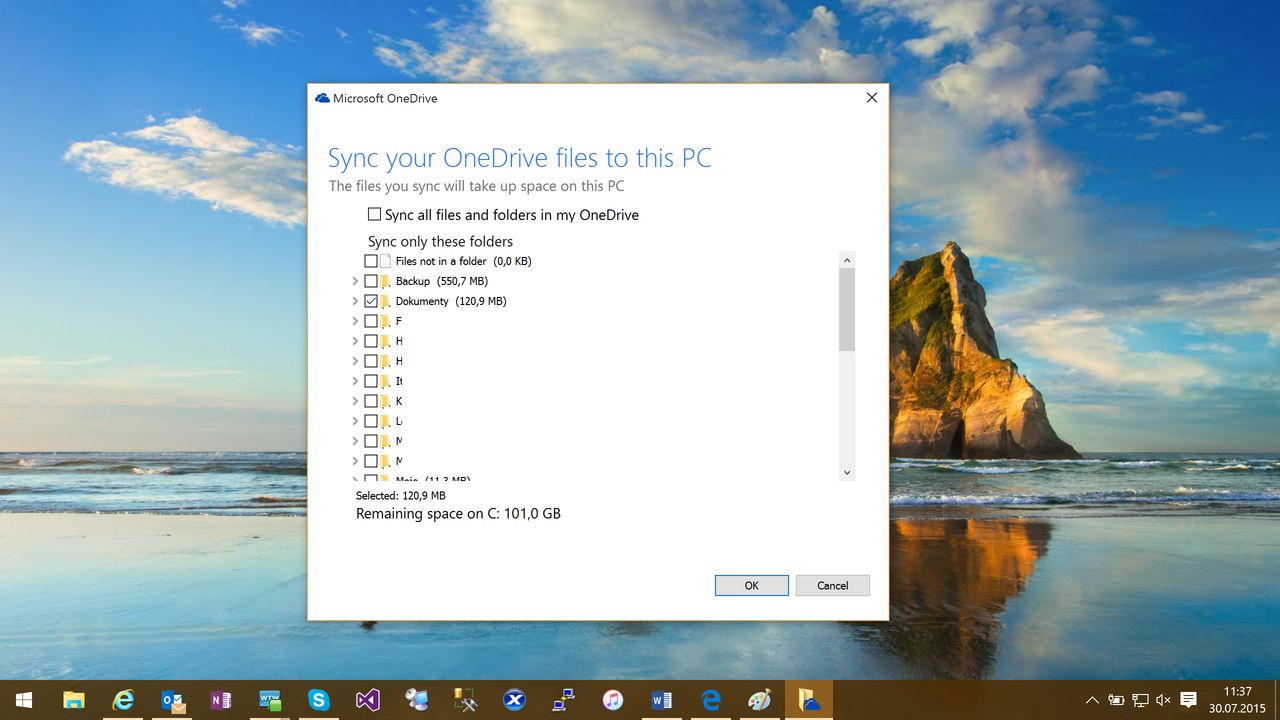The width and height of the screenshot is (1280, 720).
Task: Open the network tray icon
Action: coord(1140,700)
